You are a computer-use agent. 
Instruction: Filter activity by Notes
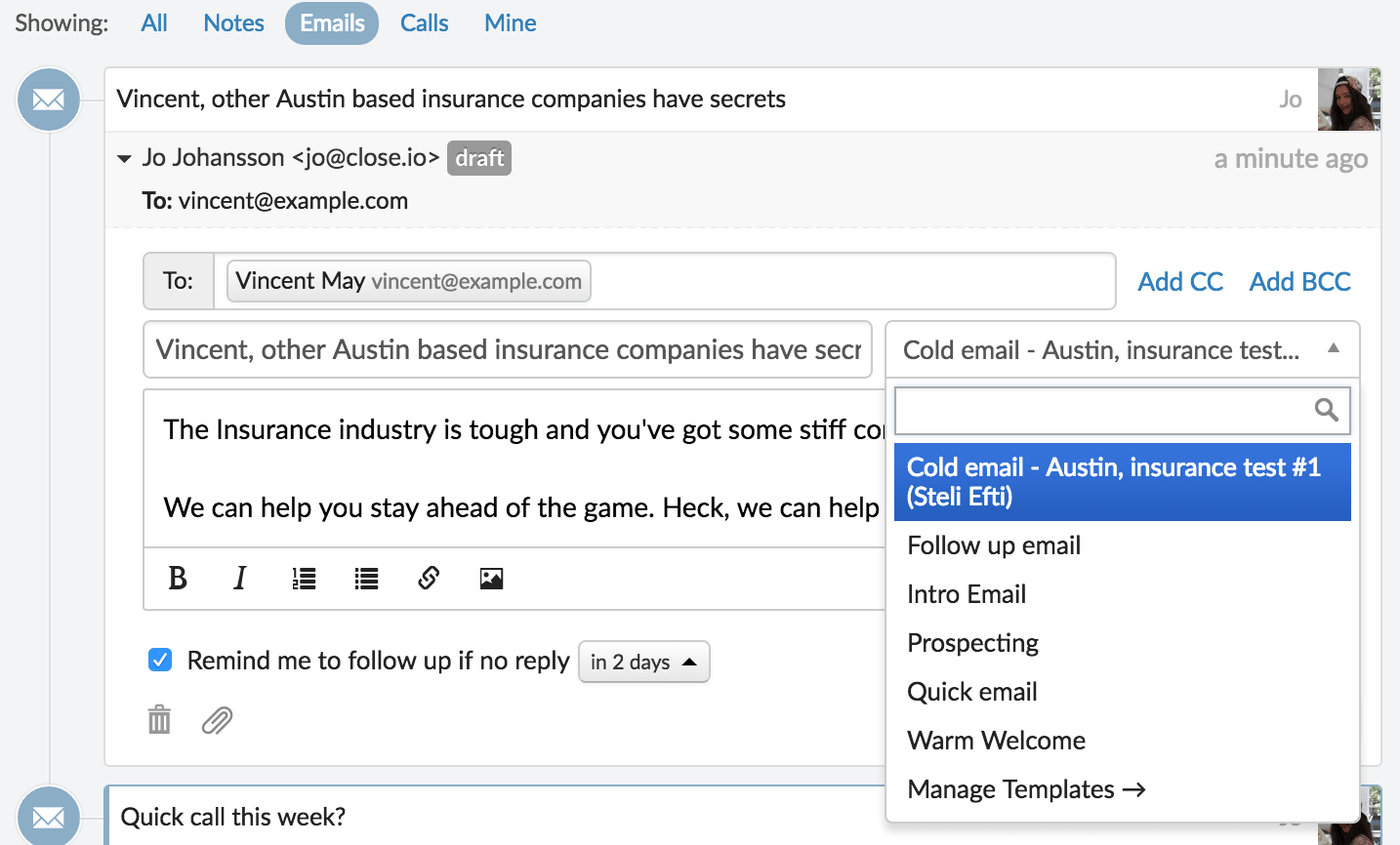[x=234, y=23]
